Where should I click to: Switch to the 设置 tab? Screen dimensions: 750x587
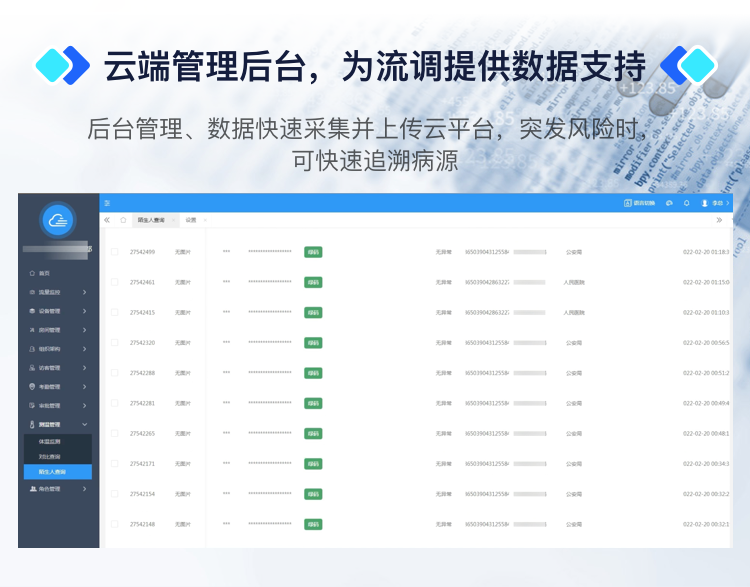tap(191, 219)
